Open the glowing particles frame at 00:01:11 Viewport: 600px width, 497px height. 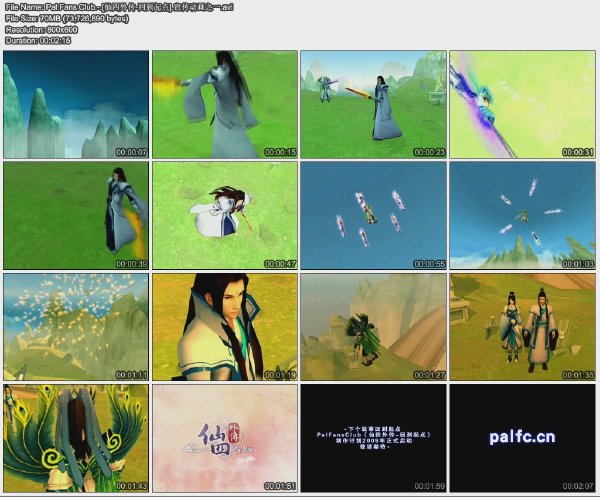click(76, 327)
